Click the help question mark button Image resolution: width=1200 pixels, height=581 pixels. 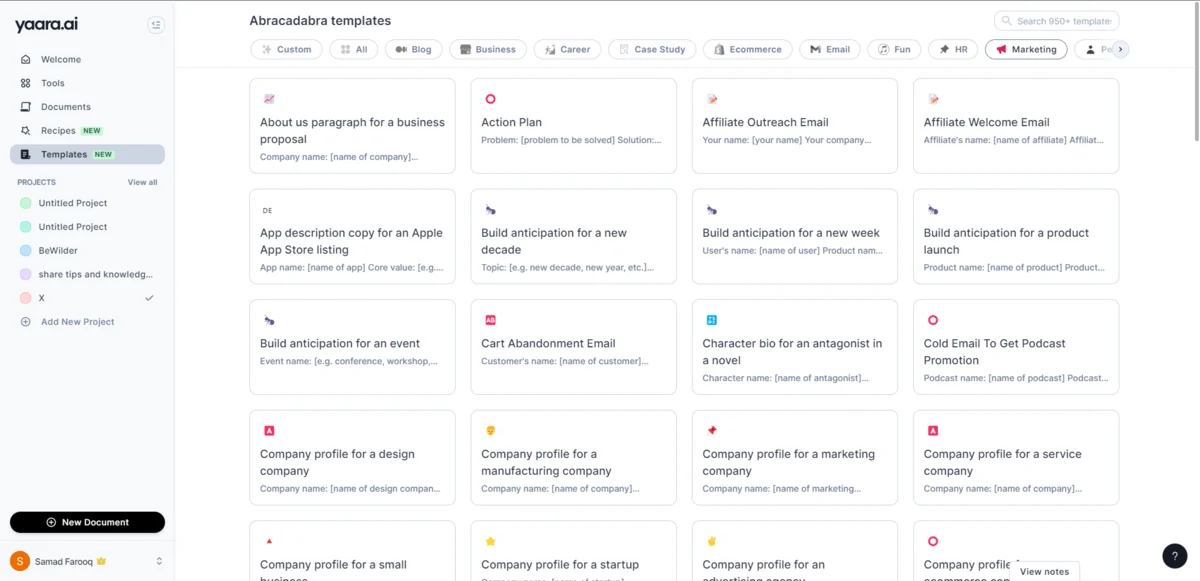pos(1174,556)
